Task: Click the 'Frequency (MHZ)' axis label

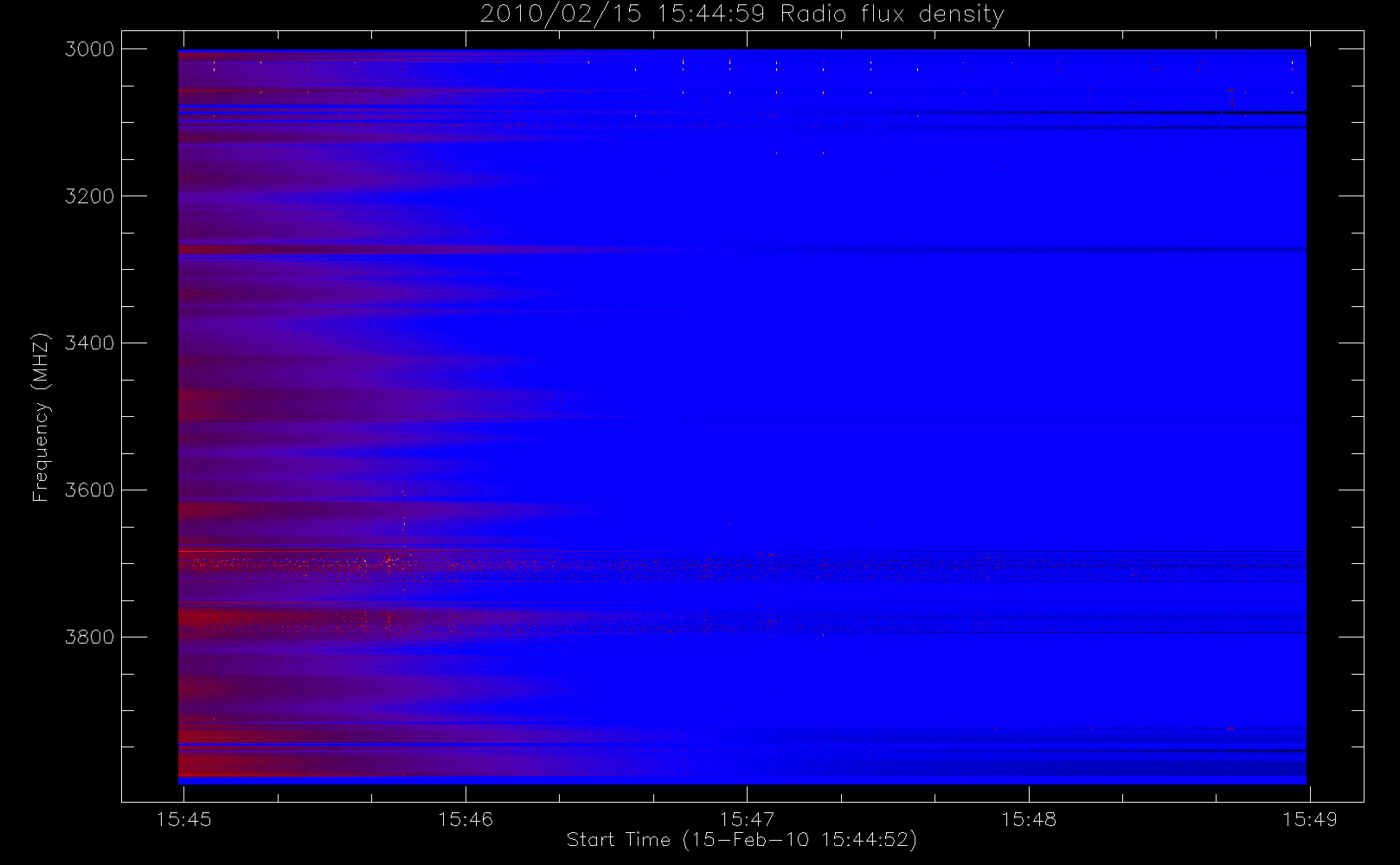Action: [40, 417]
